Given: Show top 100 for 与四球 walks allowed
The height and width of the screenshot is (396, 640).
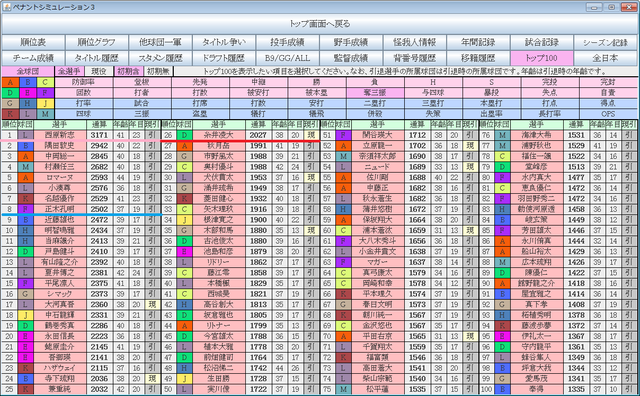Looking at the screenshot, I should 433,93.
